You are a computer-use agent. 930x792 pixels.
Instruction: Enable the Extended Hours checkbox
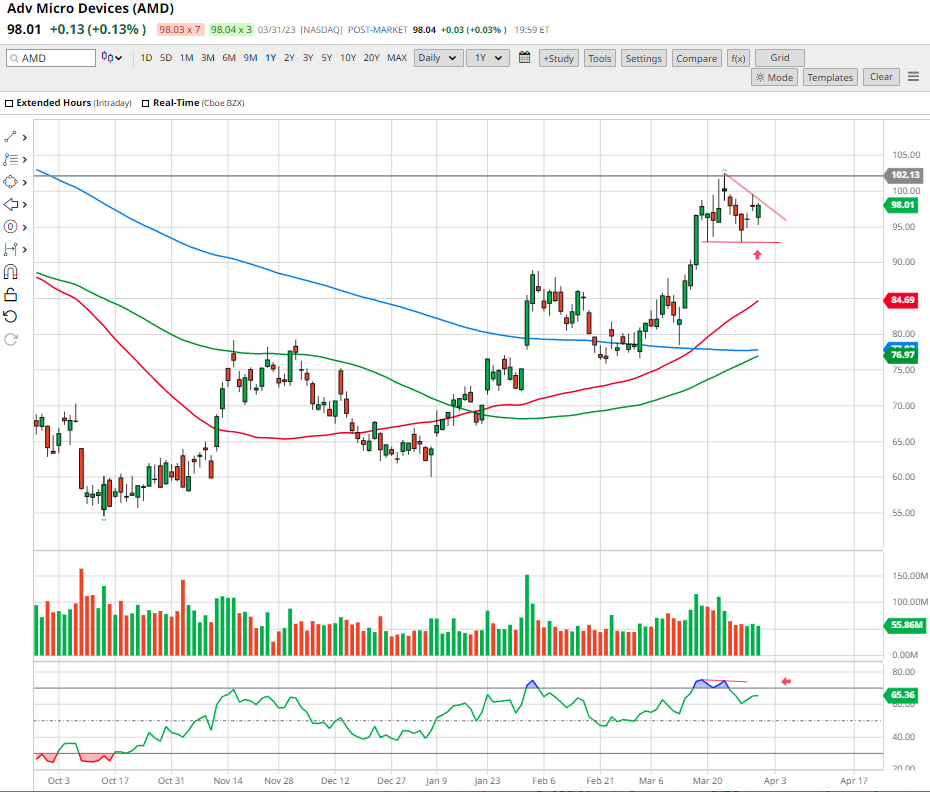coord(9,103)
